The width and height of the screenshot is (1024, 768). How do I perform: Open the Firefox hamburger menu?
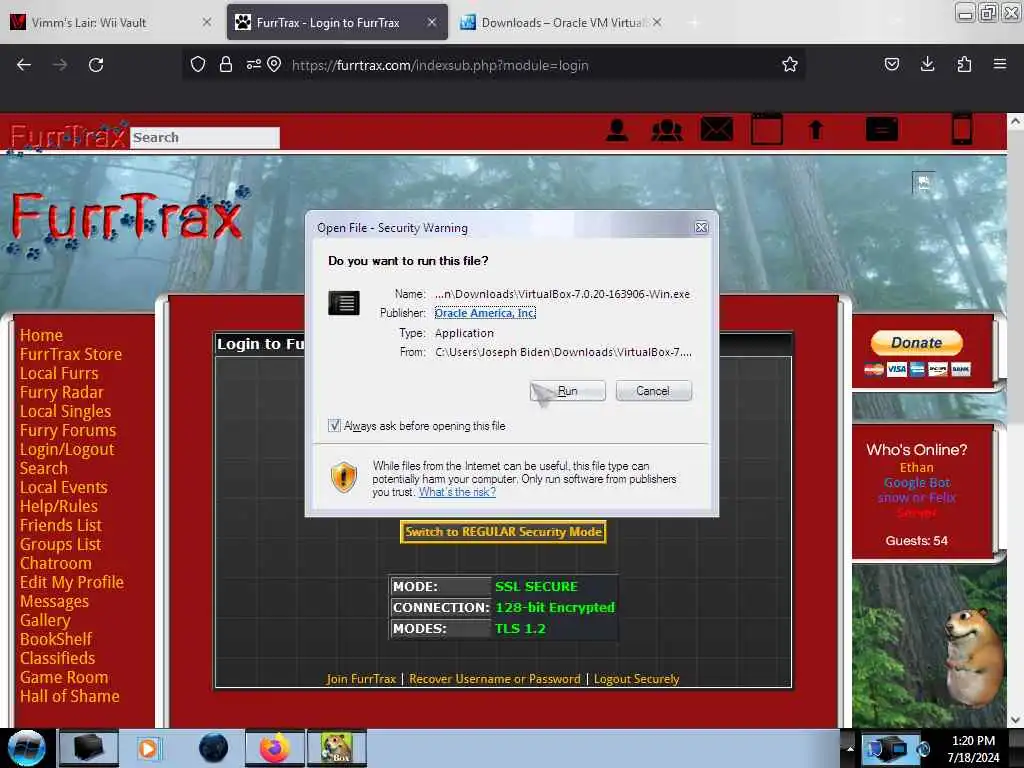(1000, 64)
